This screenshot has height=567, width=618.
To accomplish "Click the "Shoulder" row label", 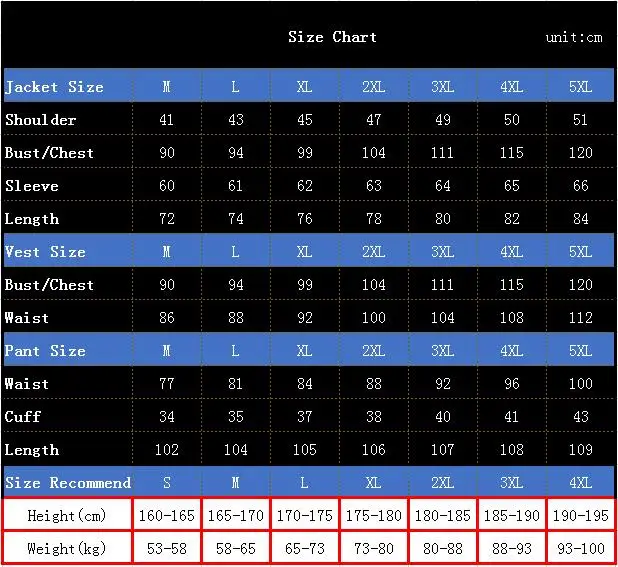I will click(x=41, y=119).
